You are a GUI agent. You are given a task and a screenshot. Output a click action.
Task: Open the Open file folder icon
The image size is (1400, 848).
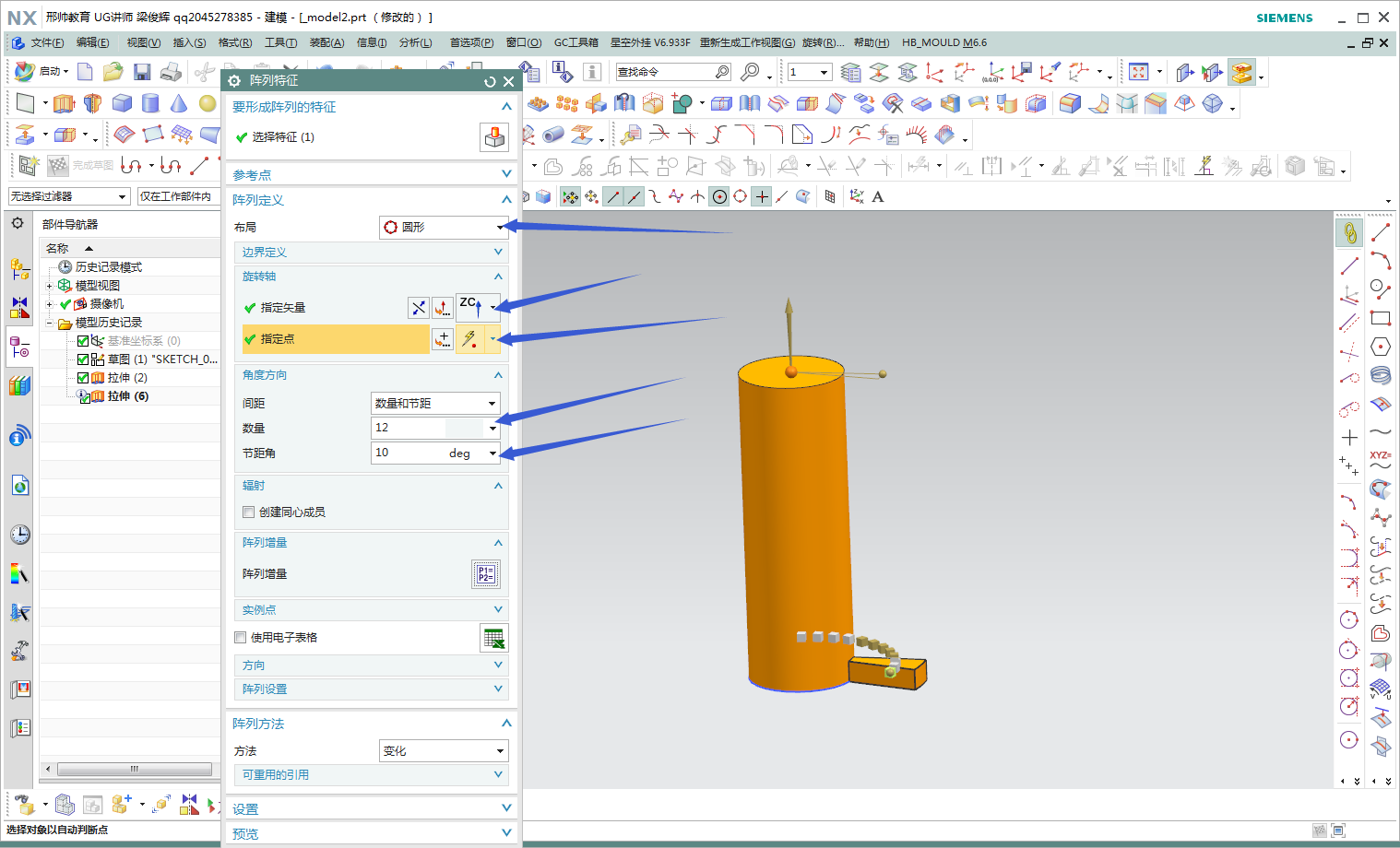(113, 72)
